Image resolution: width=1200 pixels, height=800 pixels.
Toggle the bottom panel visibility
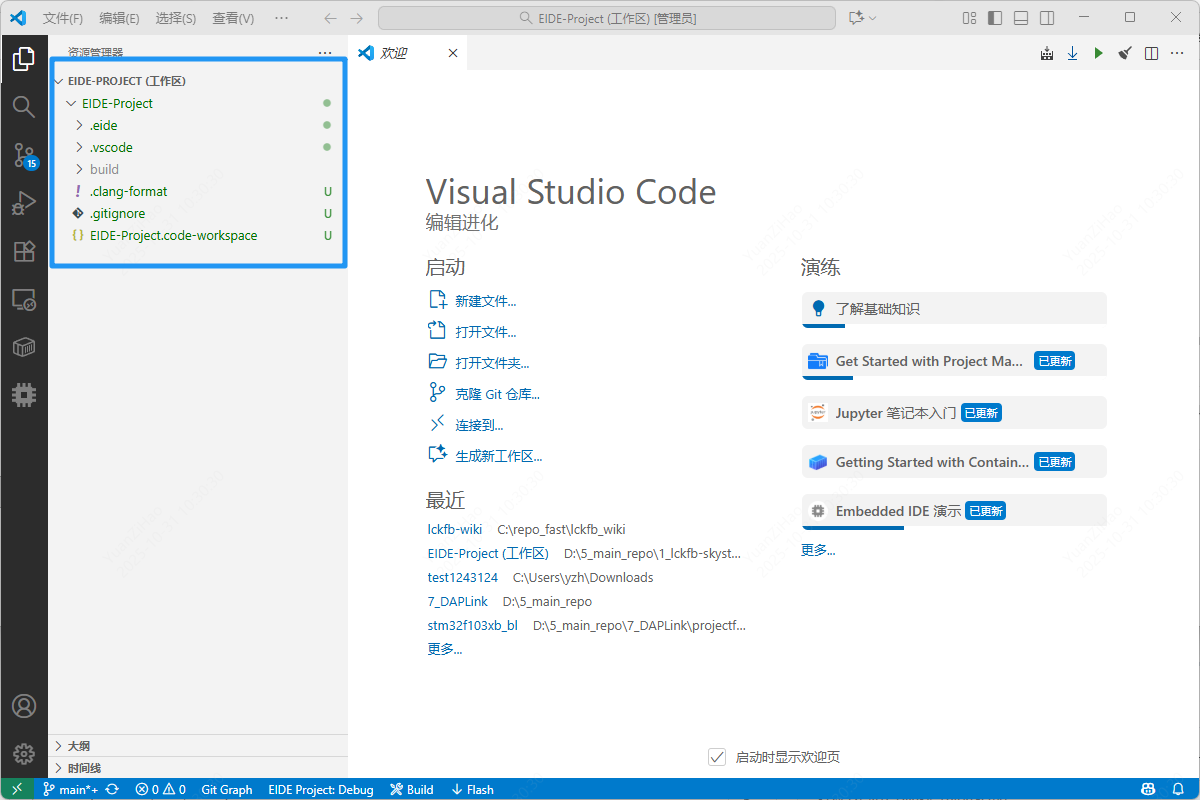point(1020,18)
